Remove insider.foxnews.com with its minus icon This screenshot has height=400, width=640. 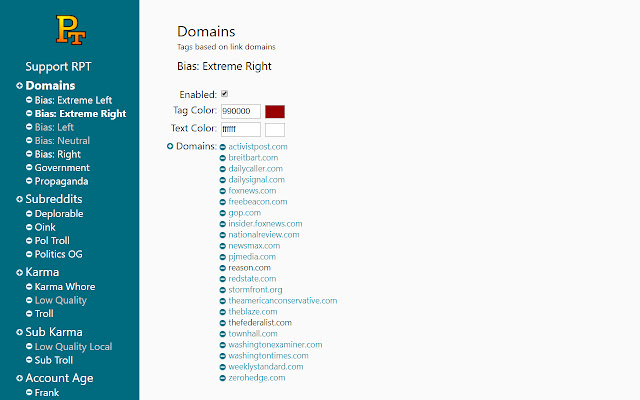(x=223, y=224)
